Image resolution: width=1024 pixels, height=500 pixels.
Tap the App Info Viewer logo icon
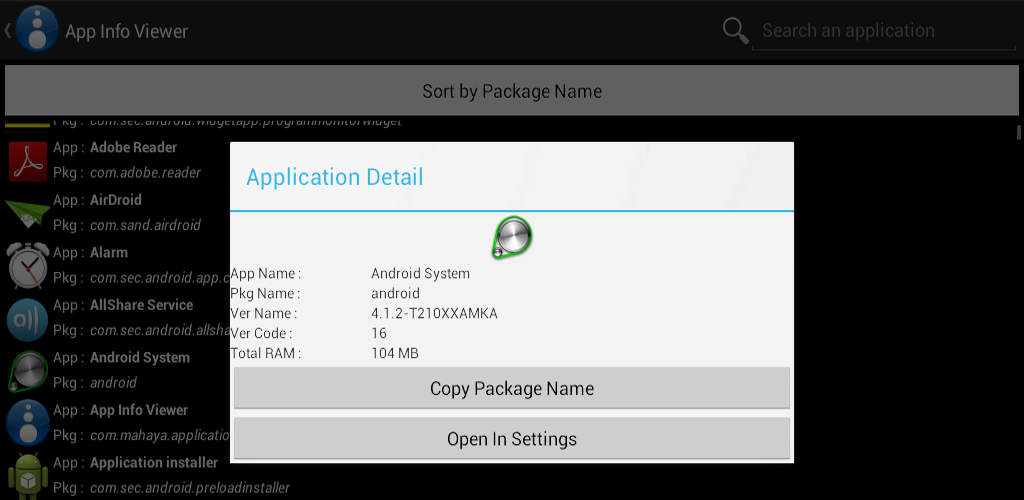tap(37, 29)
